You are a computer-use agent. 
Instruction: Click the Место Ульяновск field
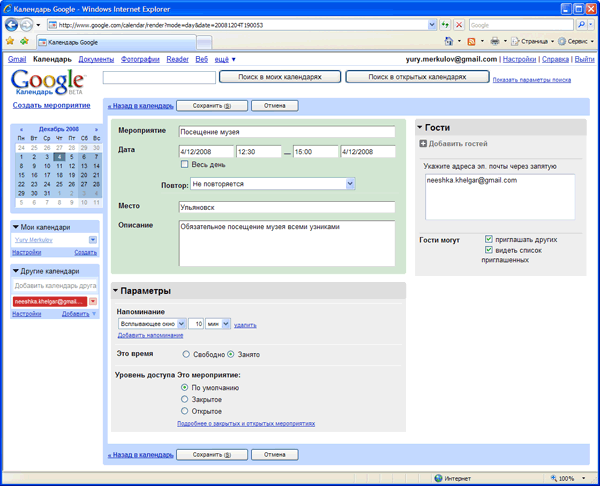pos(287,207)
